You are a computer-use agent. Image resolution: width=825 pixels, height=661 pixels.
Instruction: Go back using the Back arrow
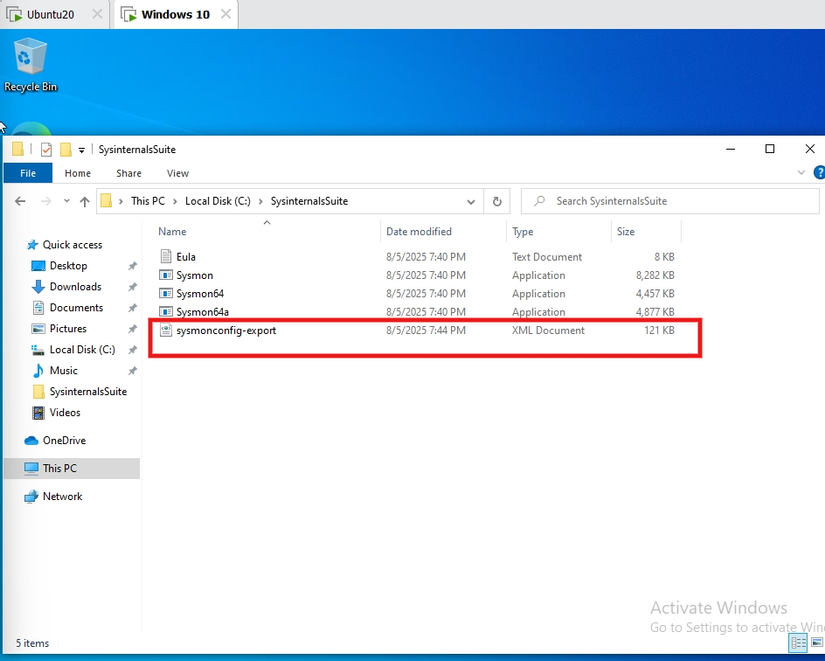click(x=21, y=201)
